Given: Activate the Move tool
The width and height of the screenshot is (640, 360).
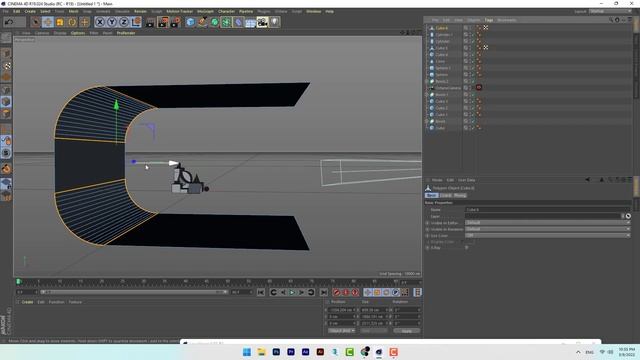Looking at the screenshot, I should point(48,22).
